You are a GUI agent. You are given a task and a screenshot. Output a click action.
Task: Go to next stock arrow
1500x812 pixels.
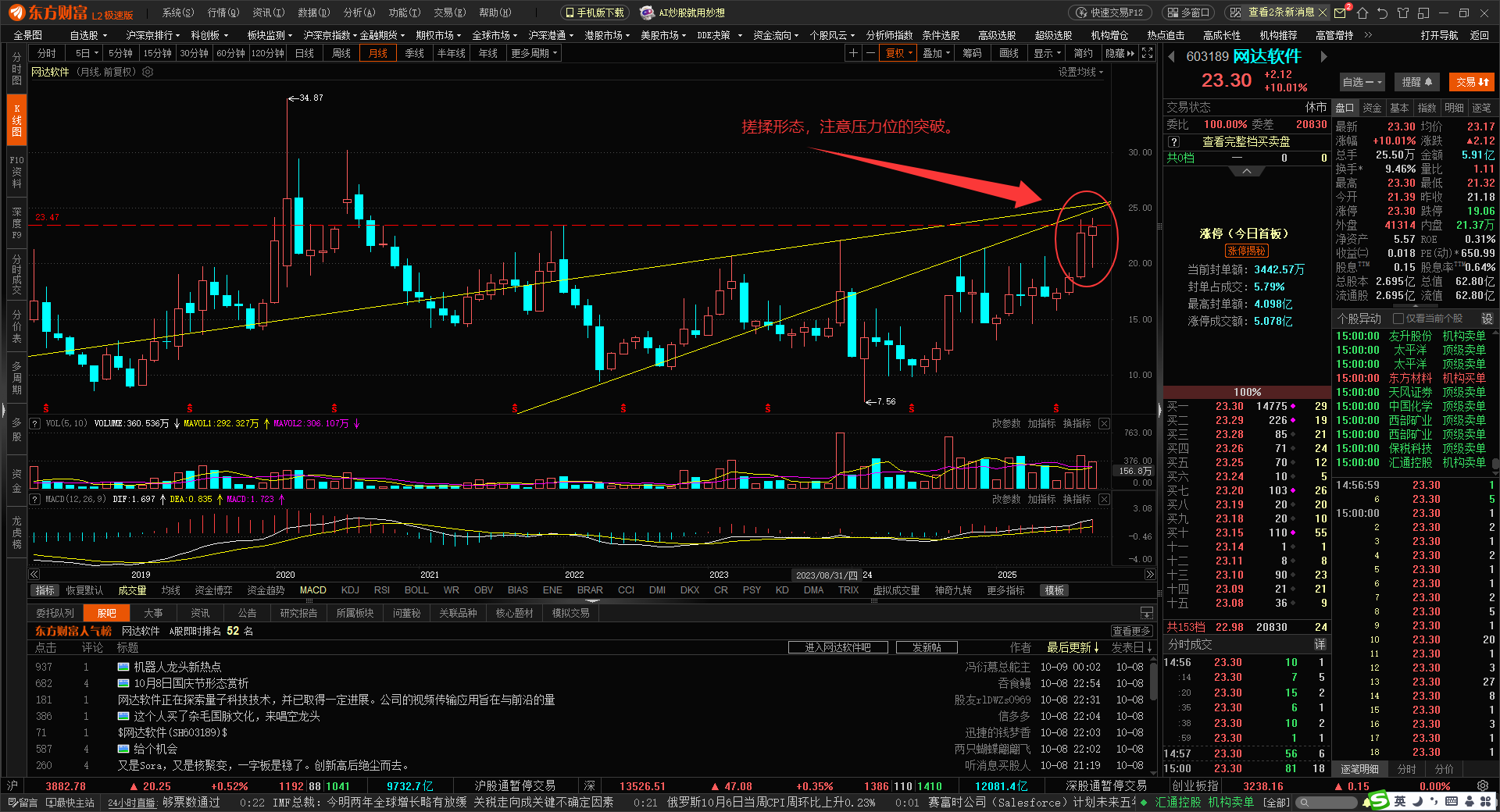(x=1323, y=56)
